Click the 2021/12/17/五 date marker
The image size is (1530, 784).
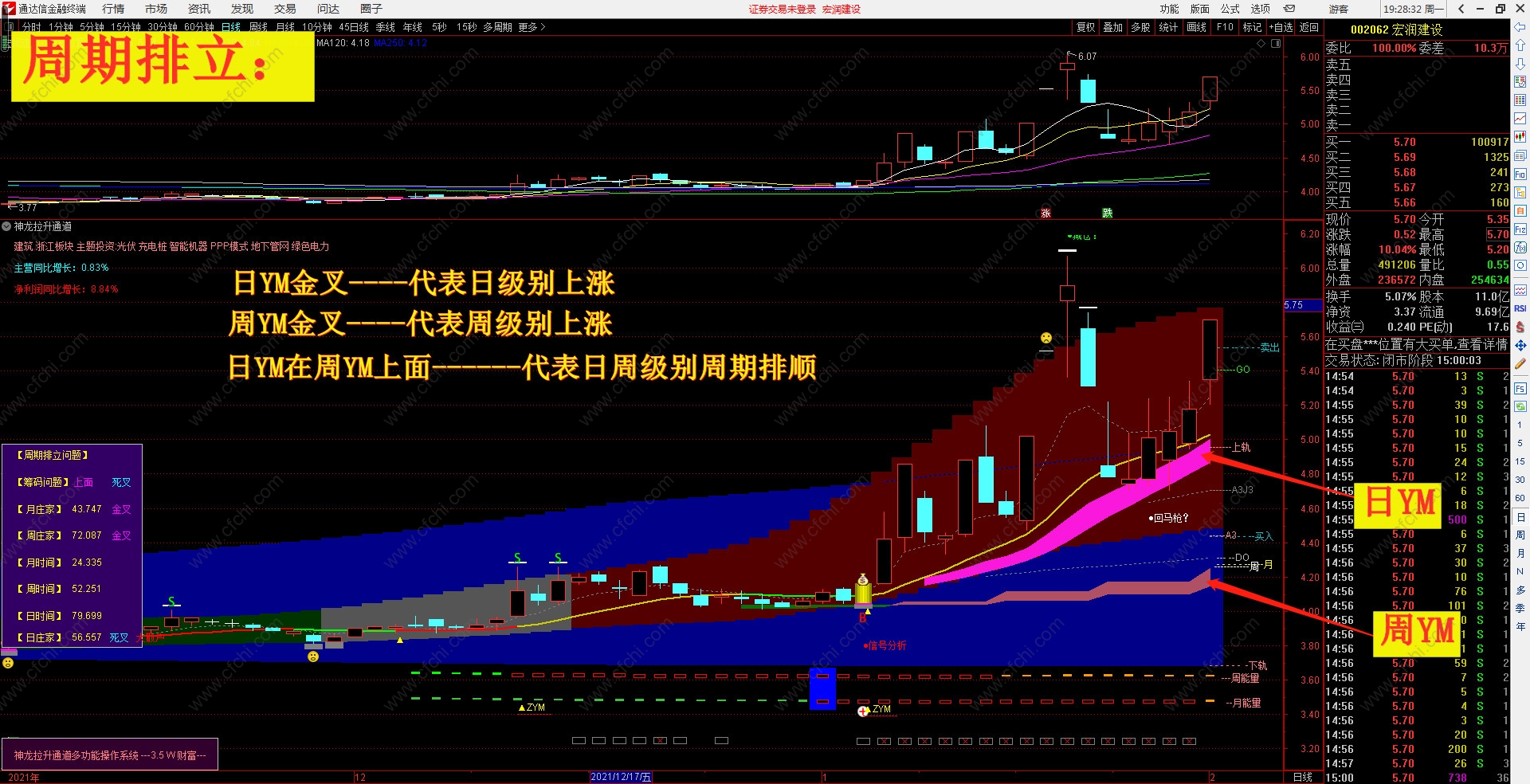(621, 777)
